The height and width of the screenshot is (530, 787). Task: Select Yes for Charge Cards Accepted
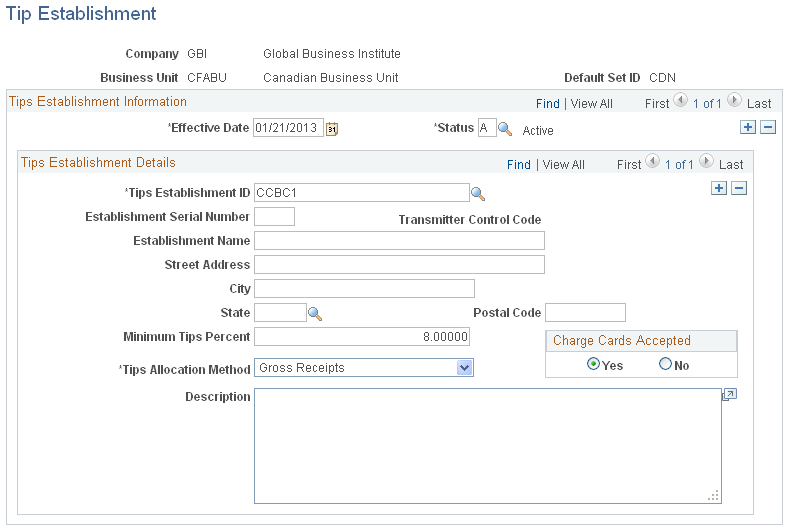[593, 364]
